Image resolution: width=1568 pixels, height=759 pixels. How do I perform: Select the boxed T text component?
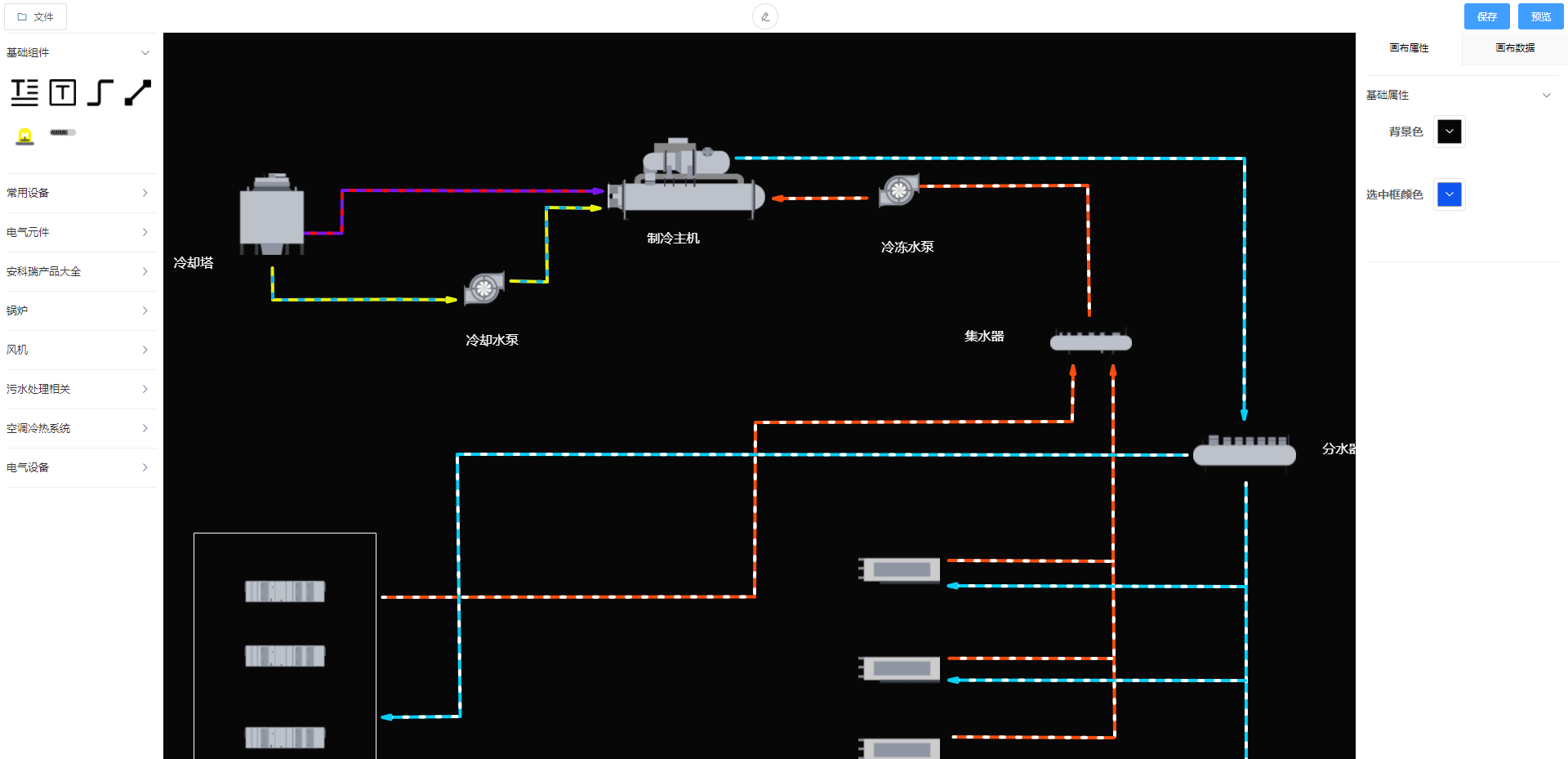63,93
